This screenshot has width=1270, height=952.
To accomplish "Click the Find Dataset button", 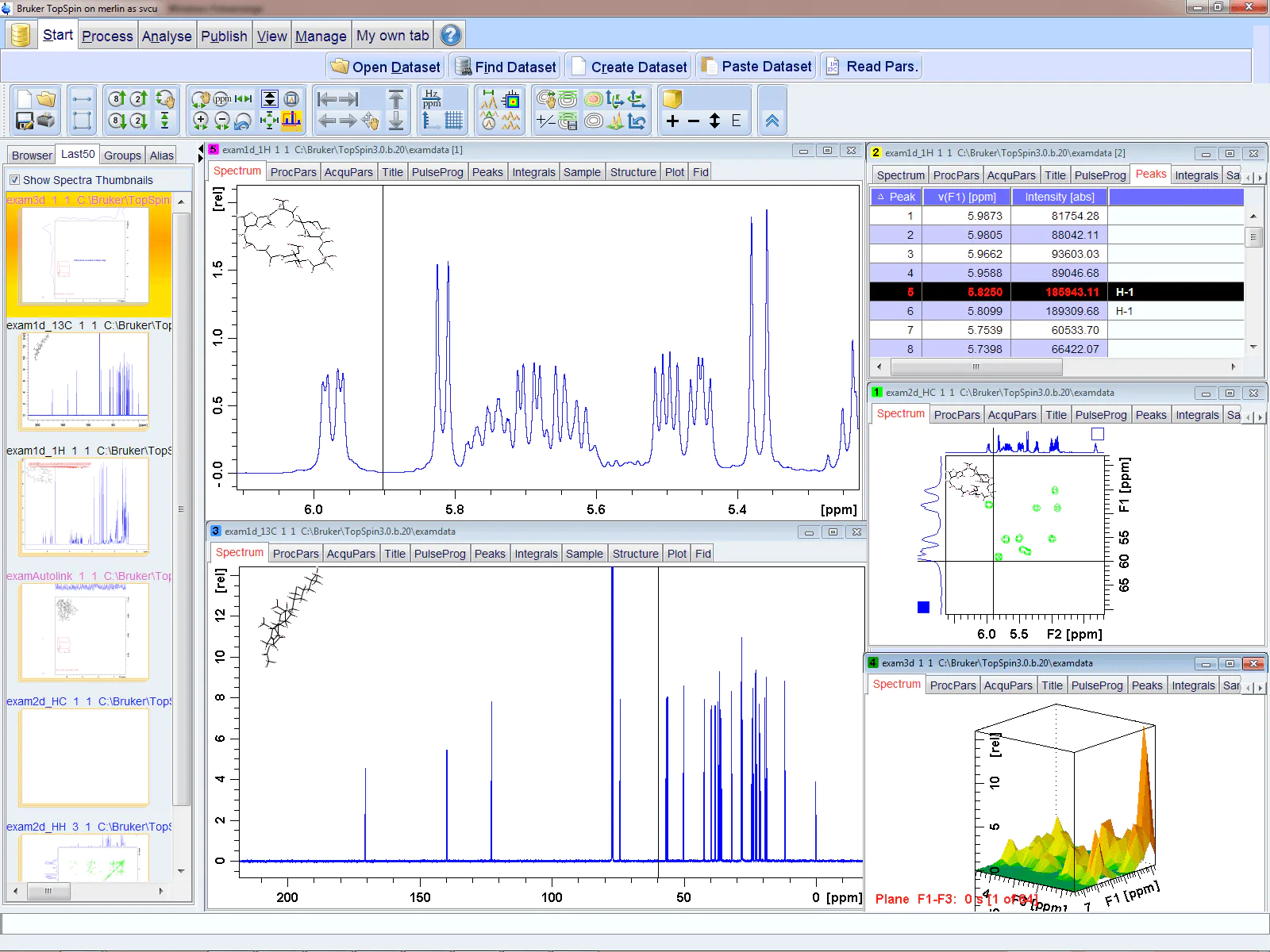I will pyautogui.click(x=505, y=67).
